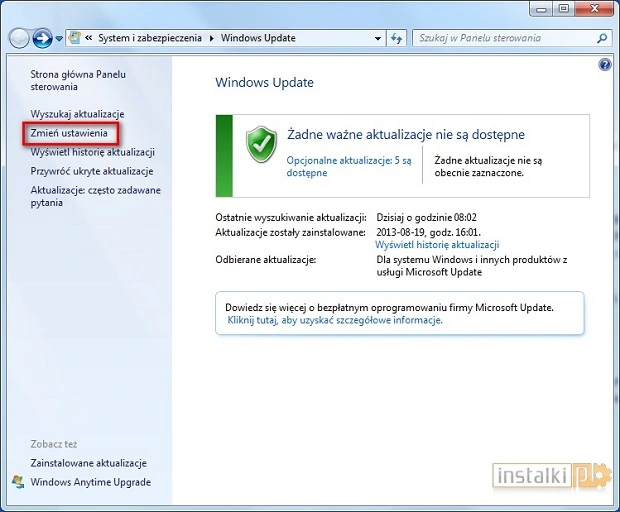This screenshot has height=512, width=620.
Task: Open Zainstalowane aktualizacje link
Action: pos(89,463)
